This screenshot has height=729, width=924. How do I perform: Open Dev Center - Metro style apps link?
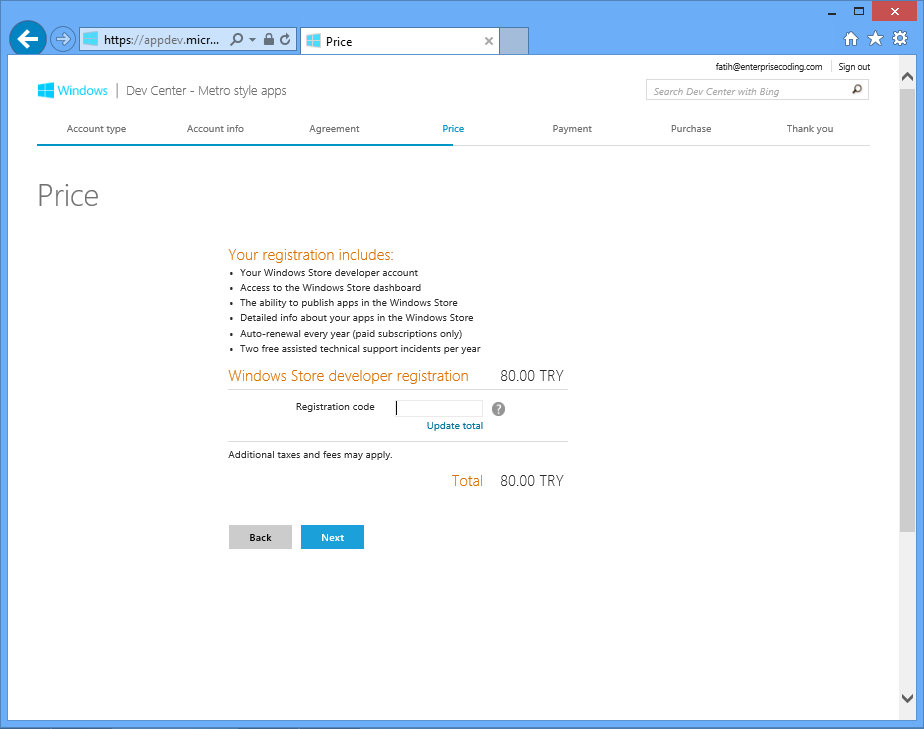click(206, 91)
